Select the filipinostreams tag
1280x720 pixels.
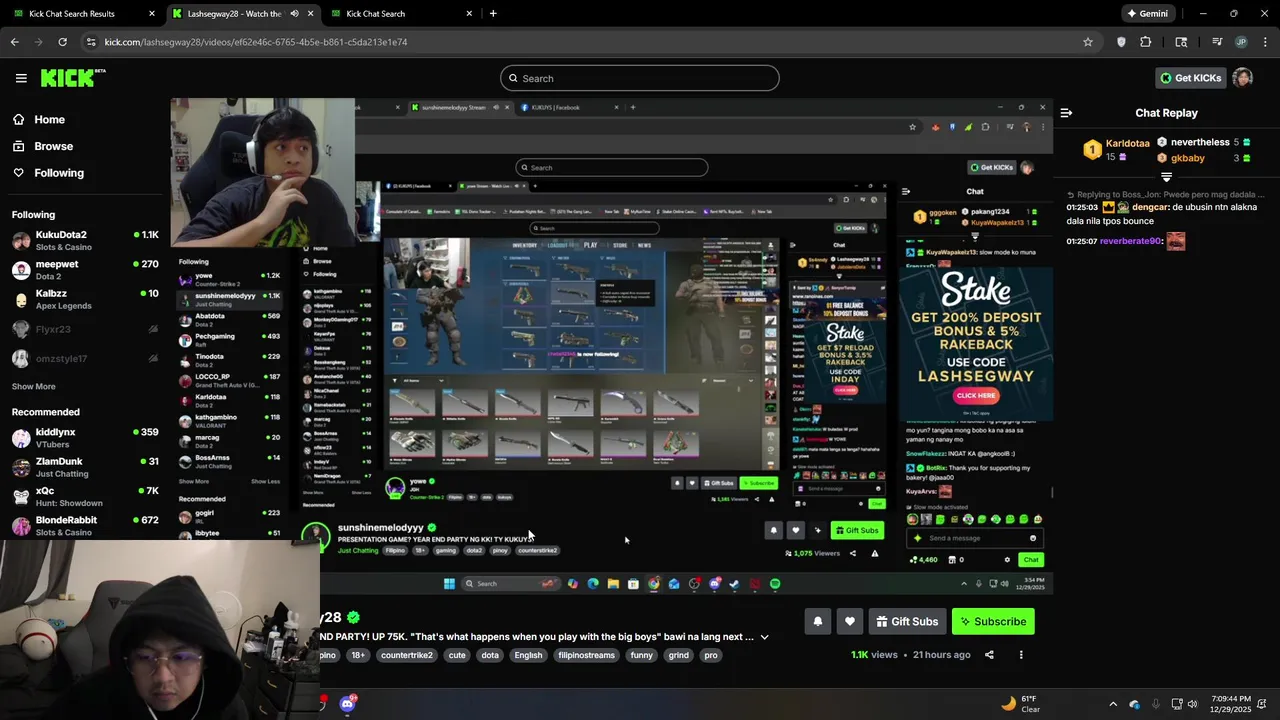coord(586,655)
